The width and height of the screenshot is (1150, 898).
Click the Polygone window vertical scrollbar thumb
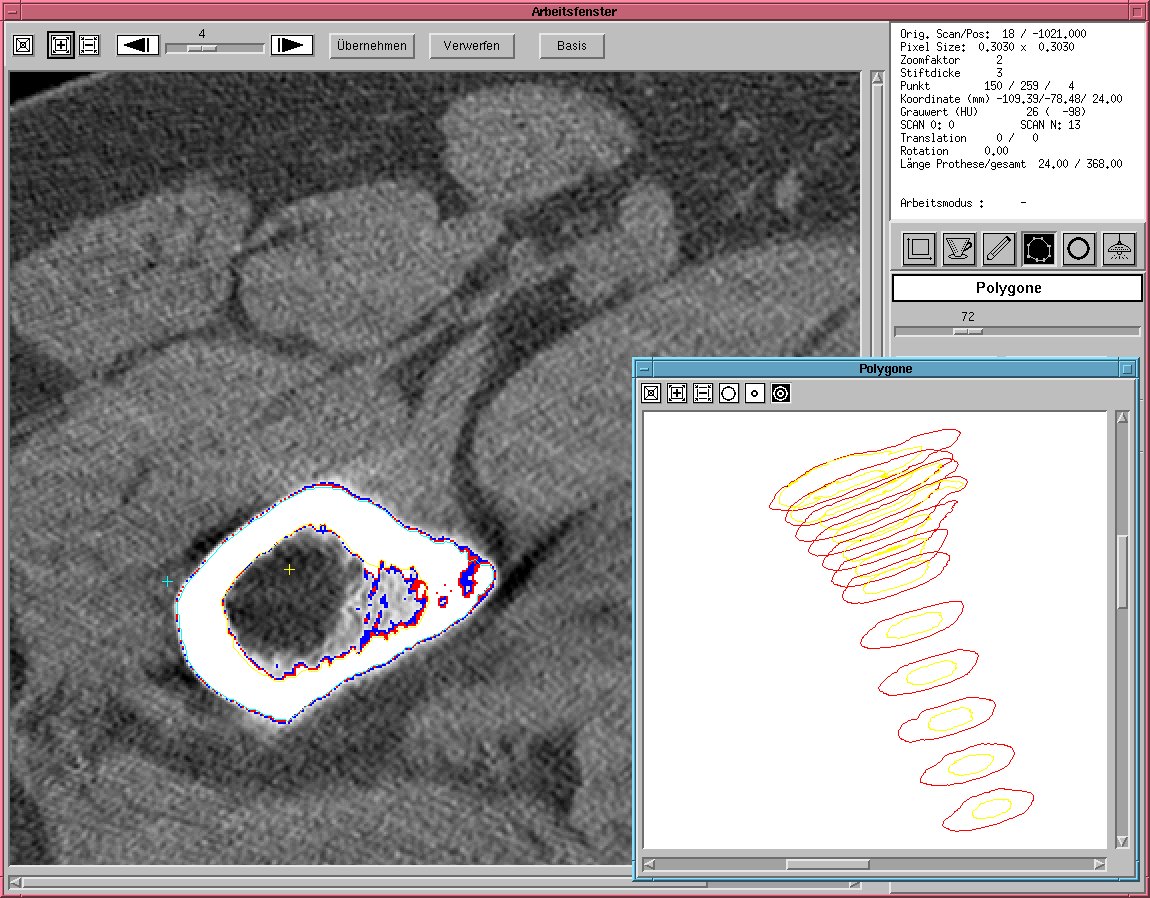1122,572
